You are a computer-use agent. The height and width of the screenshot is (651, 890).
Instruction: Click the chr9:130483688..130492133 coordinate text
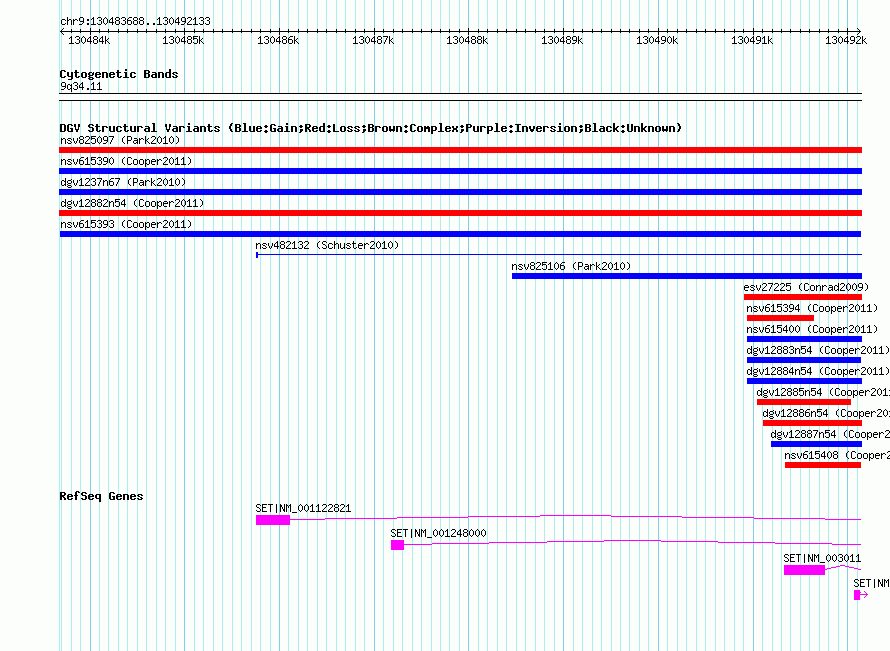click(135, 22)
